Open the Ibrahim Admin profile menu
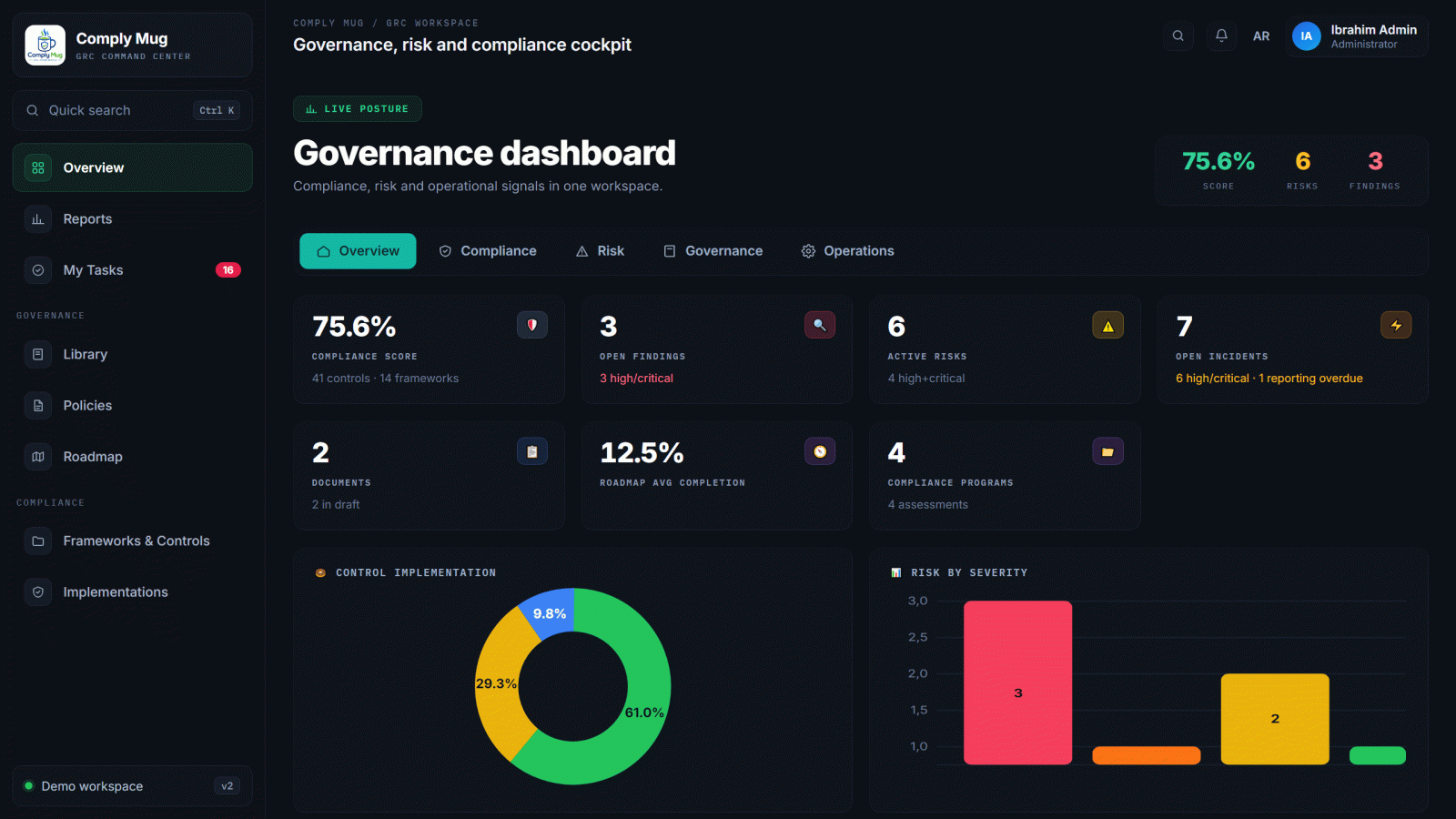This screenshot has width=1456, height=819. [1357, 36]
